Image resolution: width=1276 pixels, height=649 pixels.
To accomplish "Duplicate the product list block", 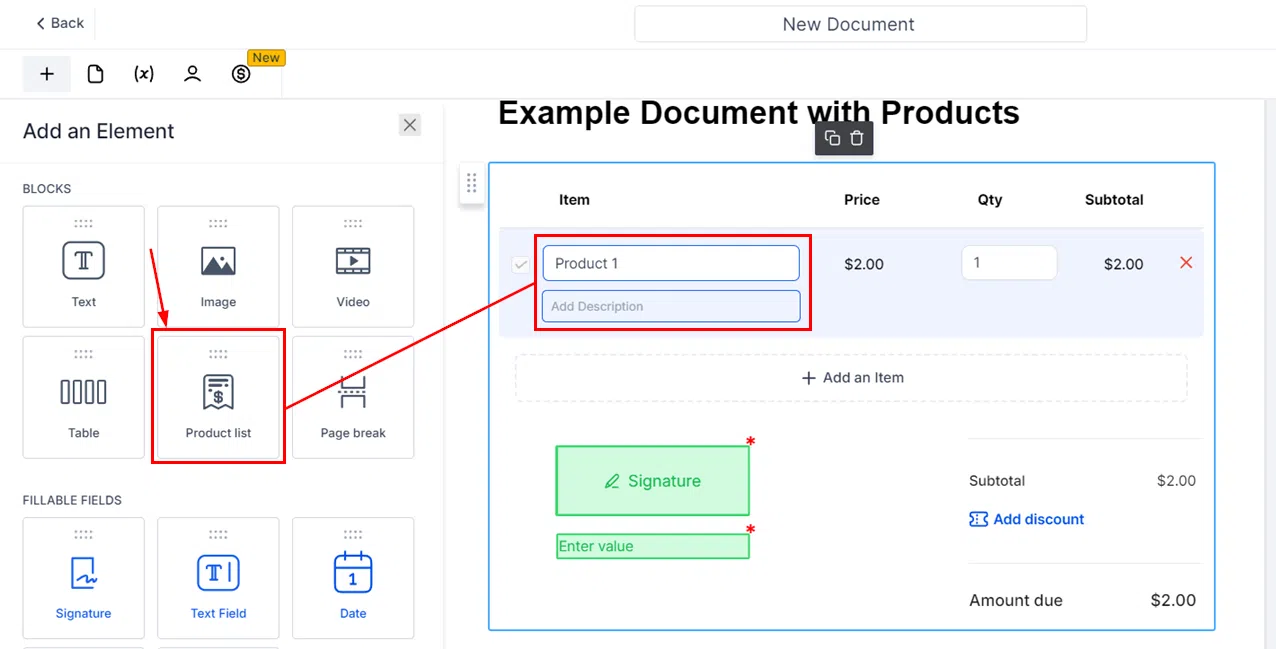I will pyautogui.click(x=832, y=138).
